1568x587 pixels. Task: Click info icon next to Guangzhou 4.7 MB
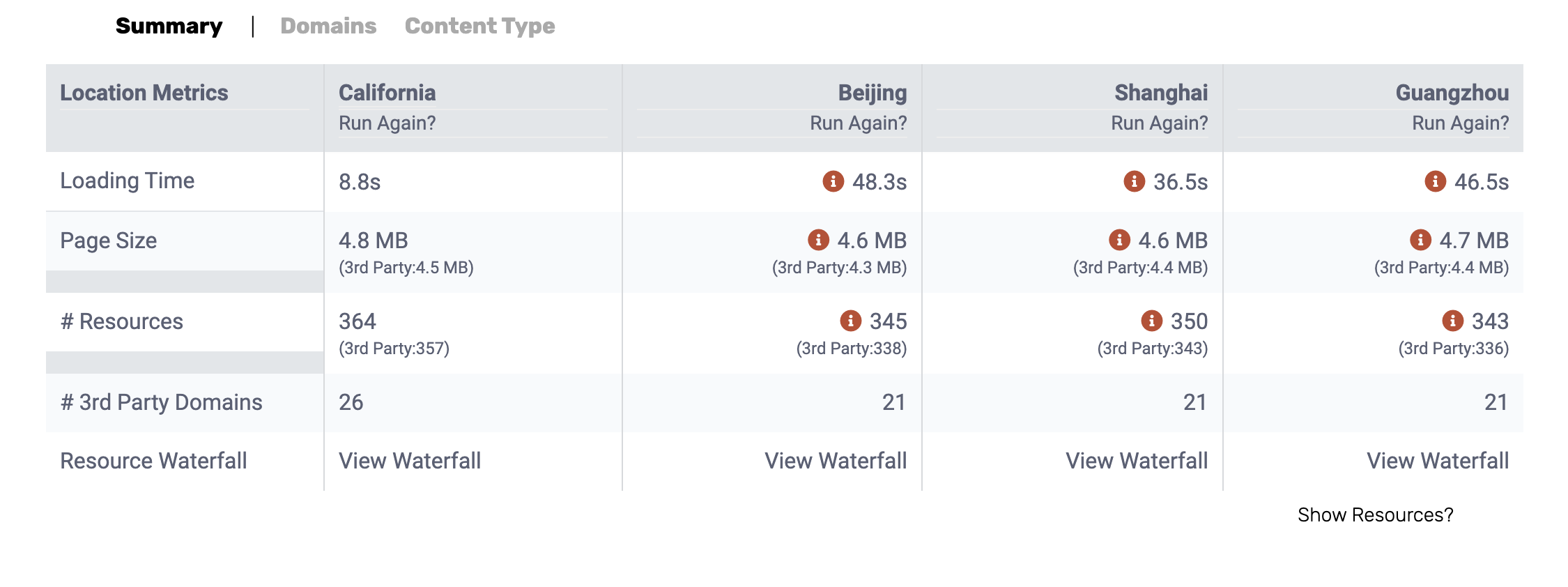[x=1420, y=240]
